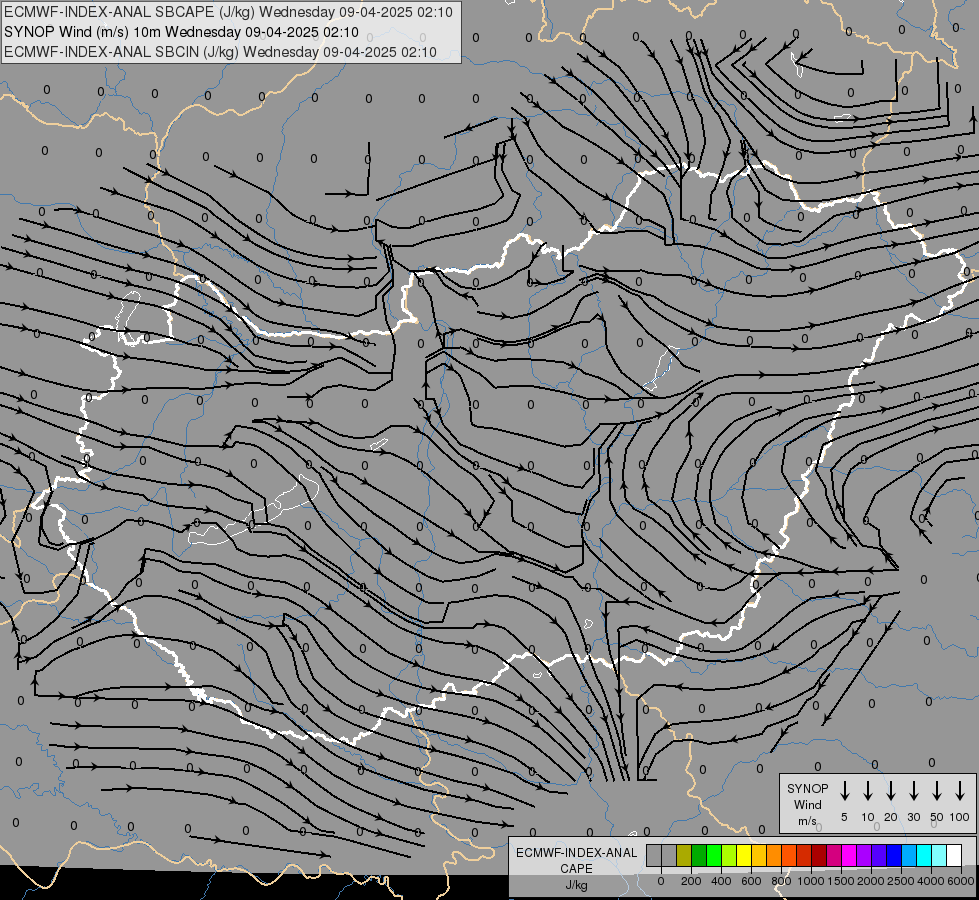The height and width of the screenshot is (900, 979).
Task: Click the '600' tick label on color scale
Action: click(x=751, y=881)
